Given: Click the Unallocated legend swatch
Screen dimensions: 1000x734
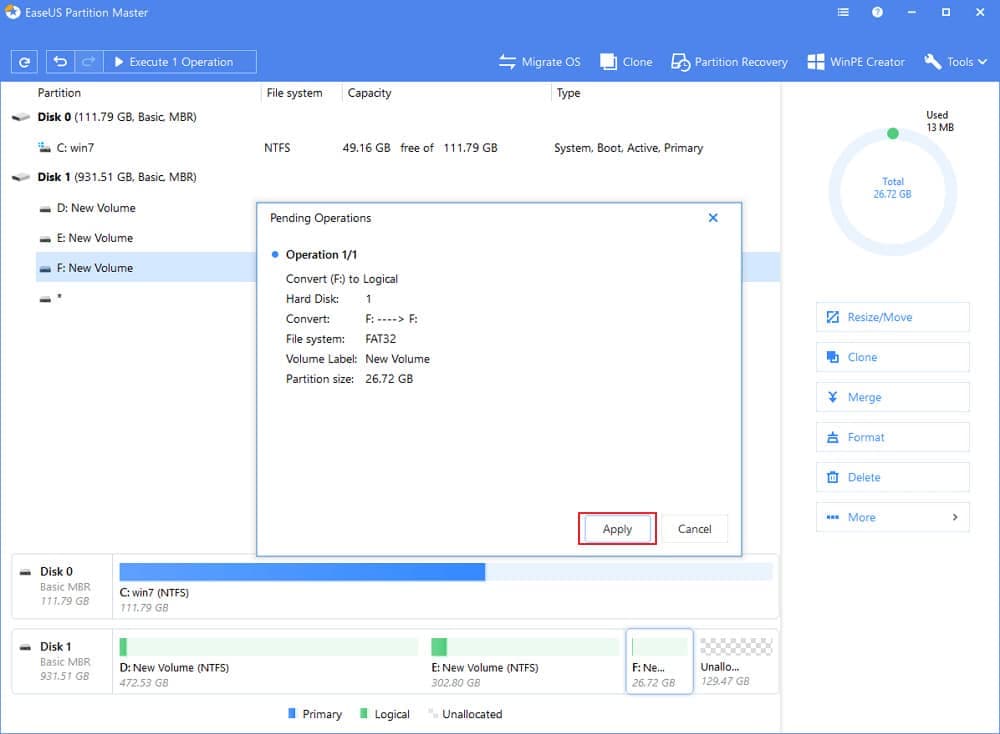Looking at the screenshot, I should click(x=433, y=714).
